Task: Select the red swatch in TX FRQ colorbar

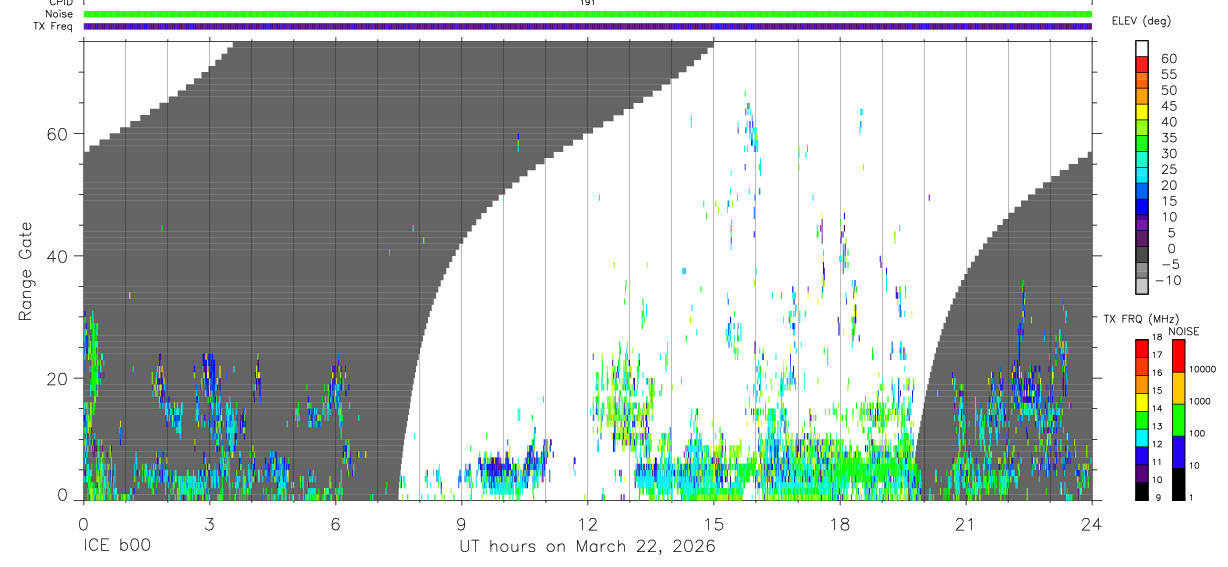Action: click(1142, 348)
